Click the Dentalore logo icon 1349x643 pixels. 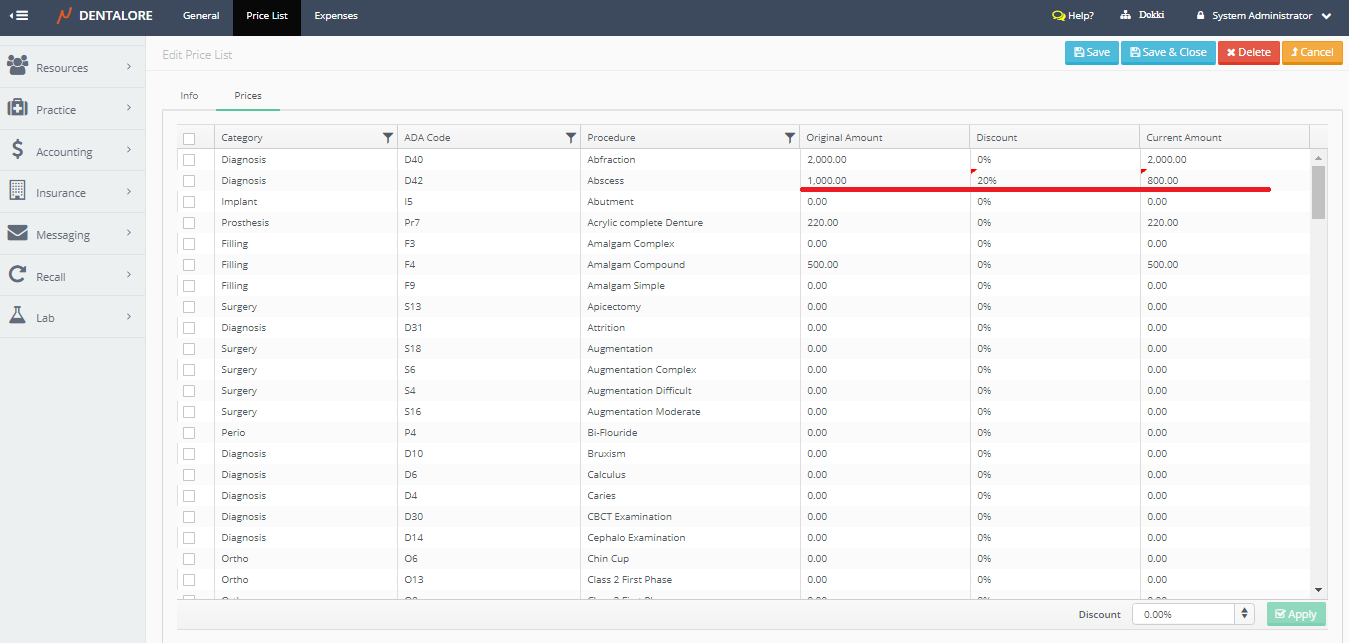tap(64, 16)
